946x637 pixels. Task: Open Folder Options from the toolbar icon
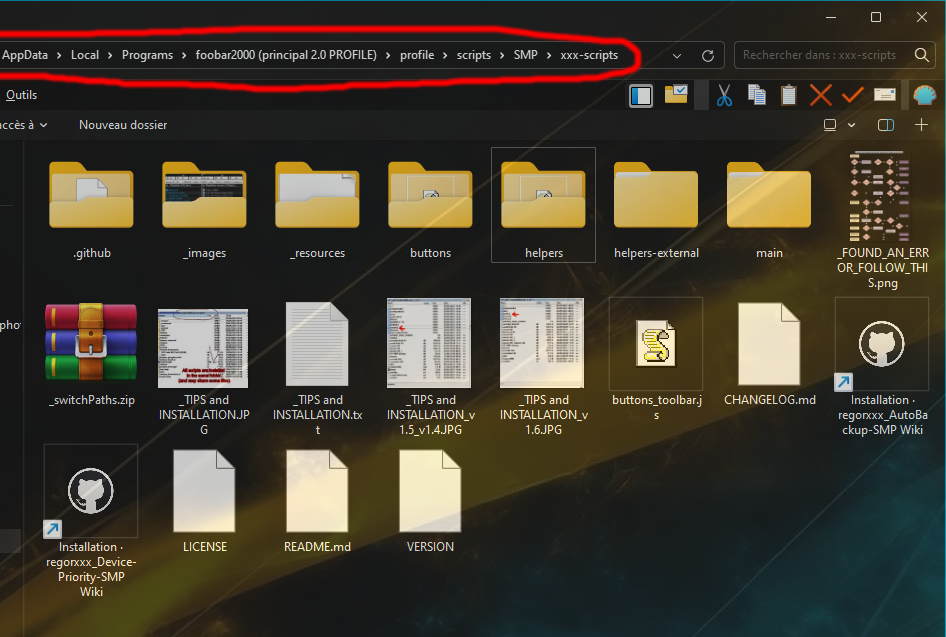pos(676,95)
